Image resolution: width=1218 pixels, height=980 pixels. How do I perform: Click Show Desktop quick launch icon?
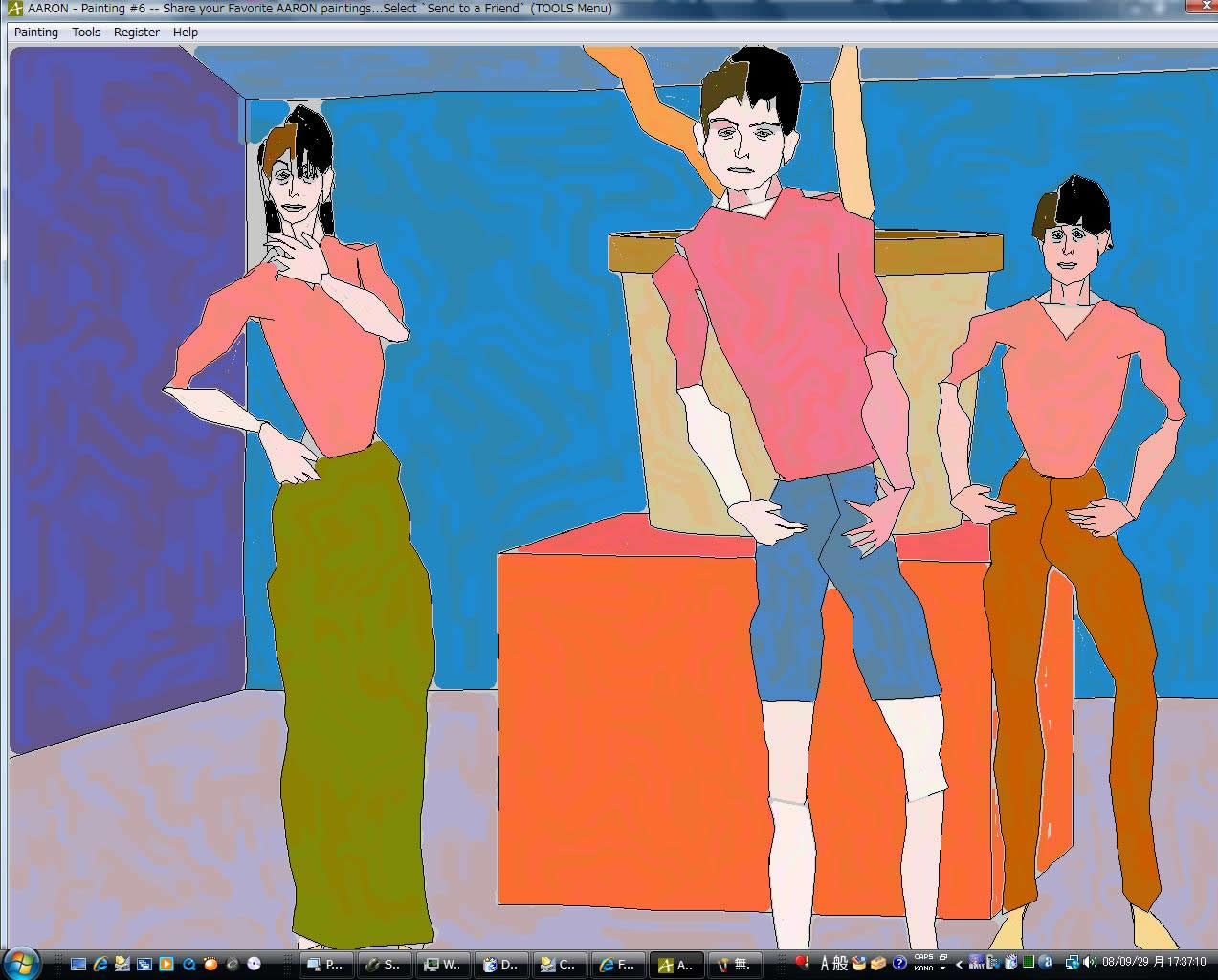(78, 964)
